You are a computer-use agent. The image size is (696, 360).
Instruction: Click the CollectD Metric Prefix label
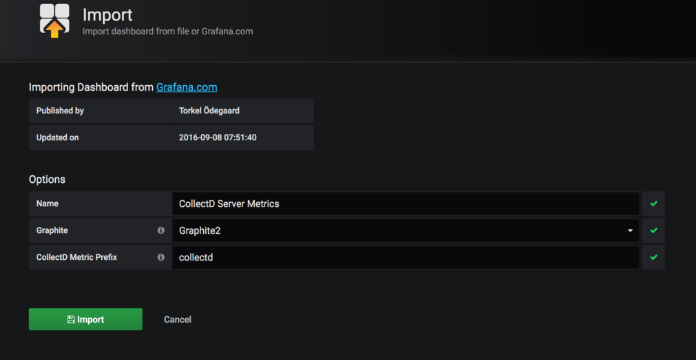77,257
